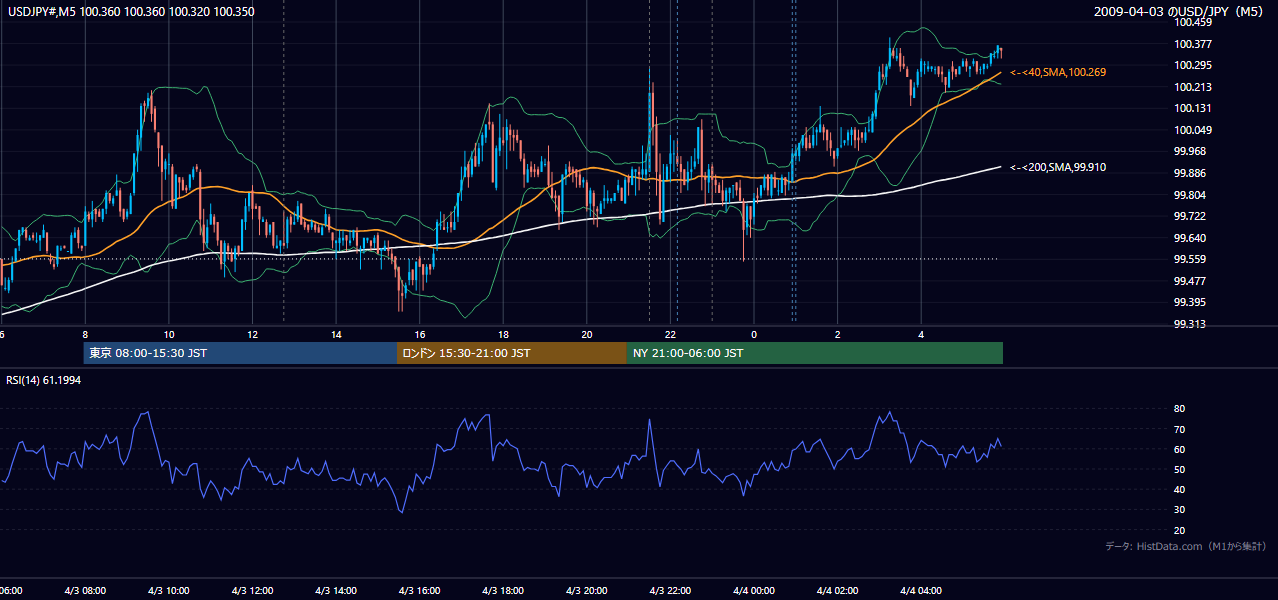
Task: Click hour marker 10 under the price chart
Action: pyautogui.click(x=169, y=334)
